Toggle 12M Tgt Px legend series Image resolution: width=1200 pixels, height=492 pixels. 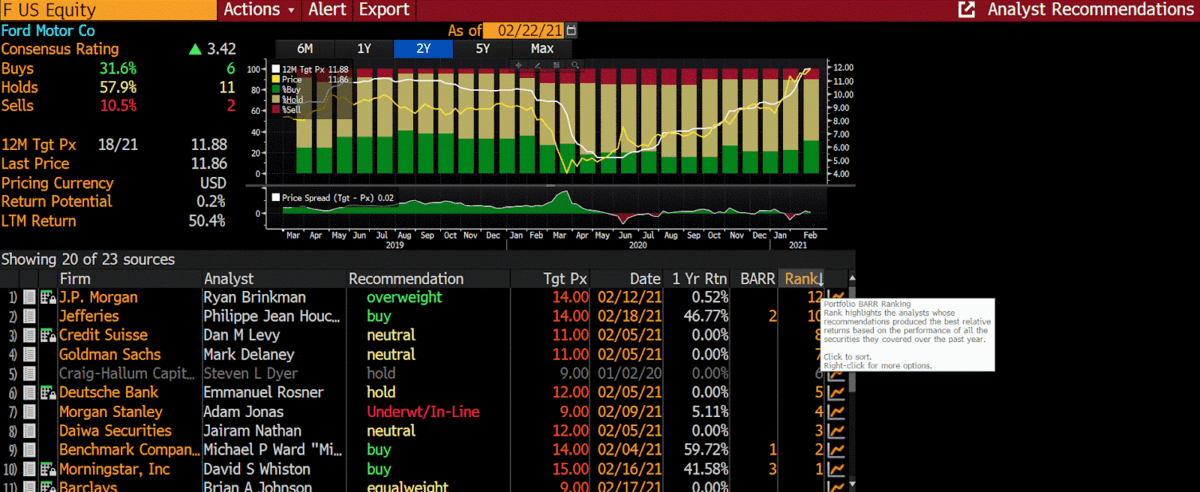click(x=308, y=68)
